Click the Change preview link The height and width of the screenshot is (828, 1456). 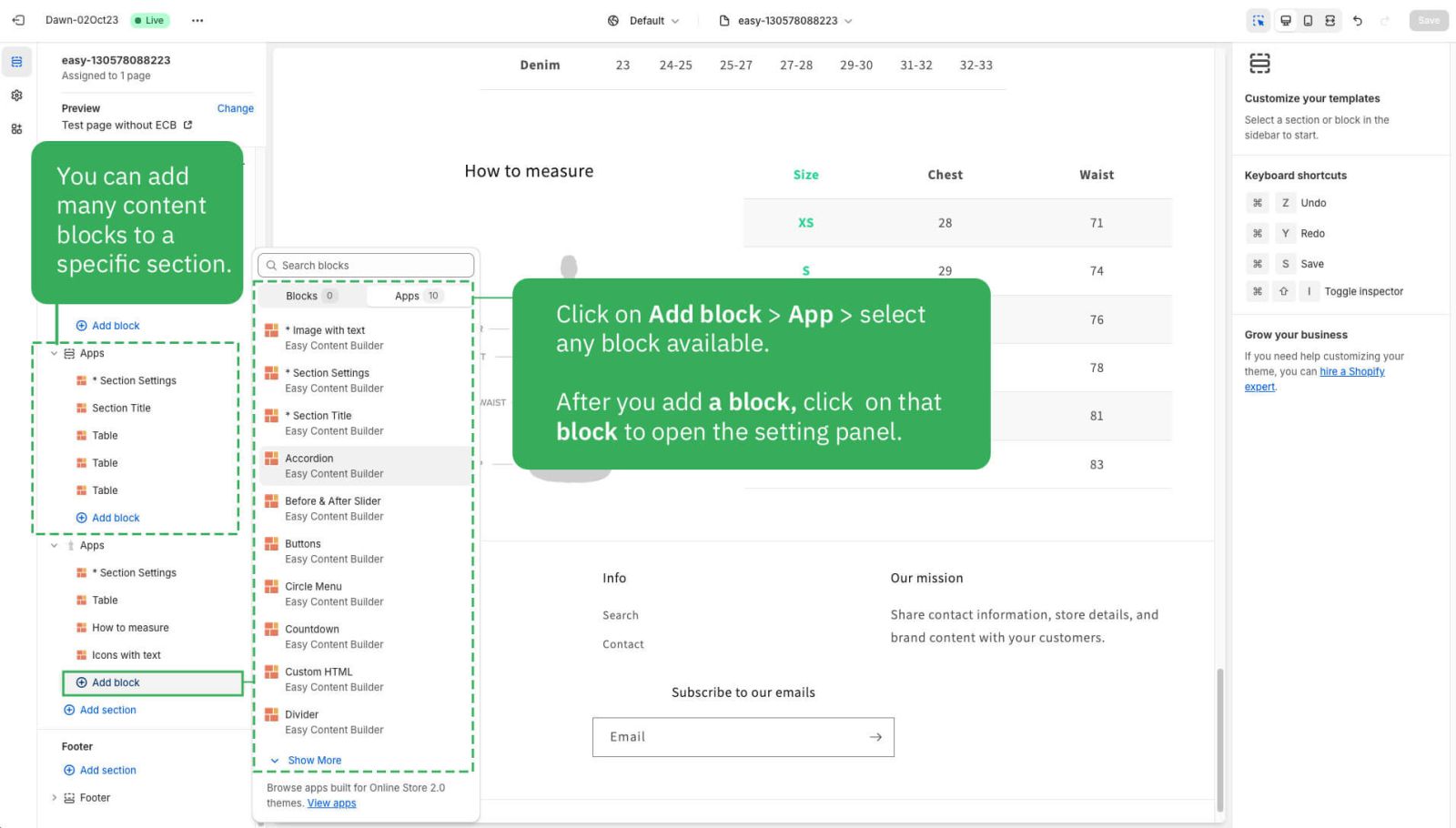(235, 108)
